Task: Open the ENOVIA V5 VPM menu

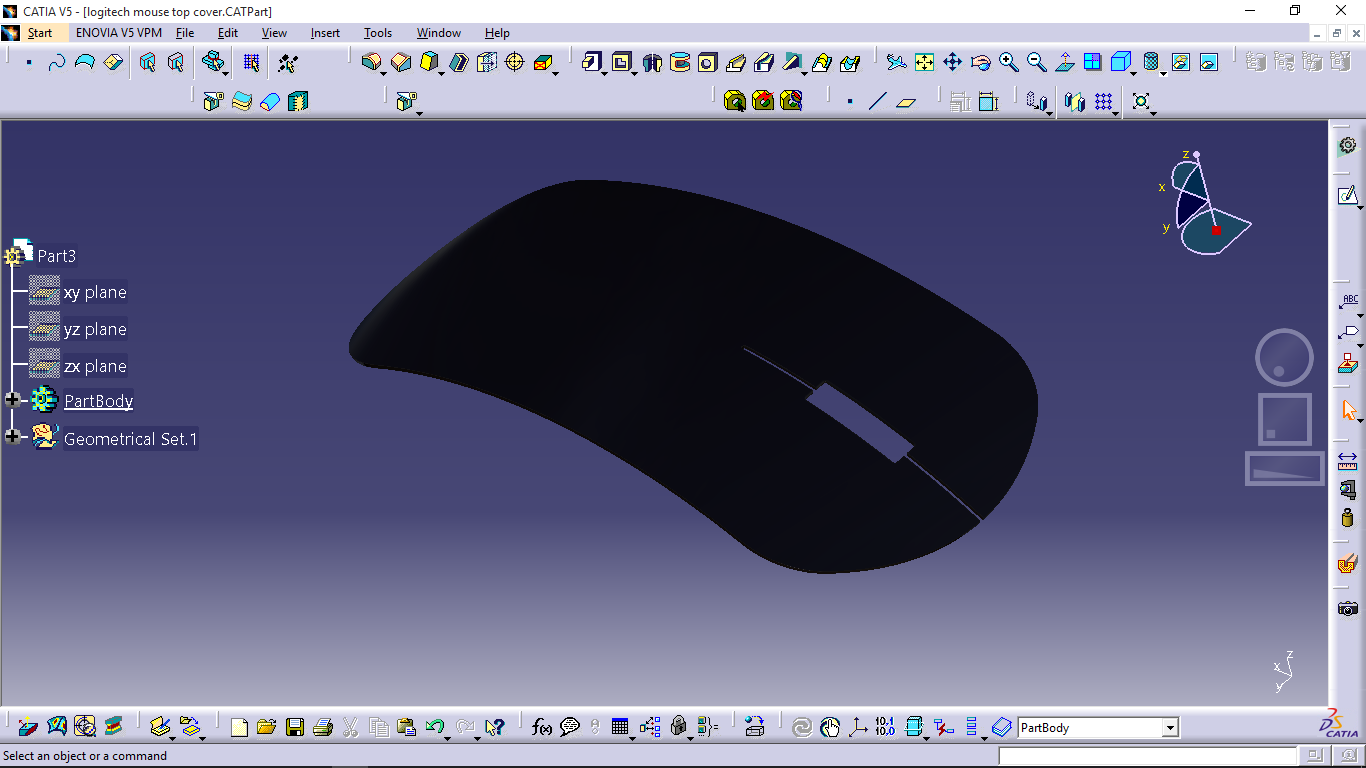Action: pos(119,33)
